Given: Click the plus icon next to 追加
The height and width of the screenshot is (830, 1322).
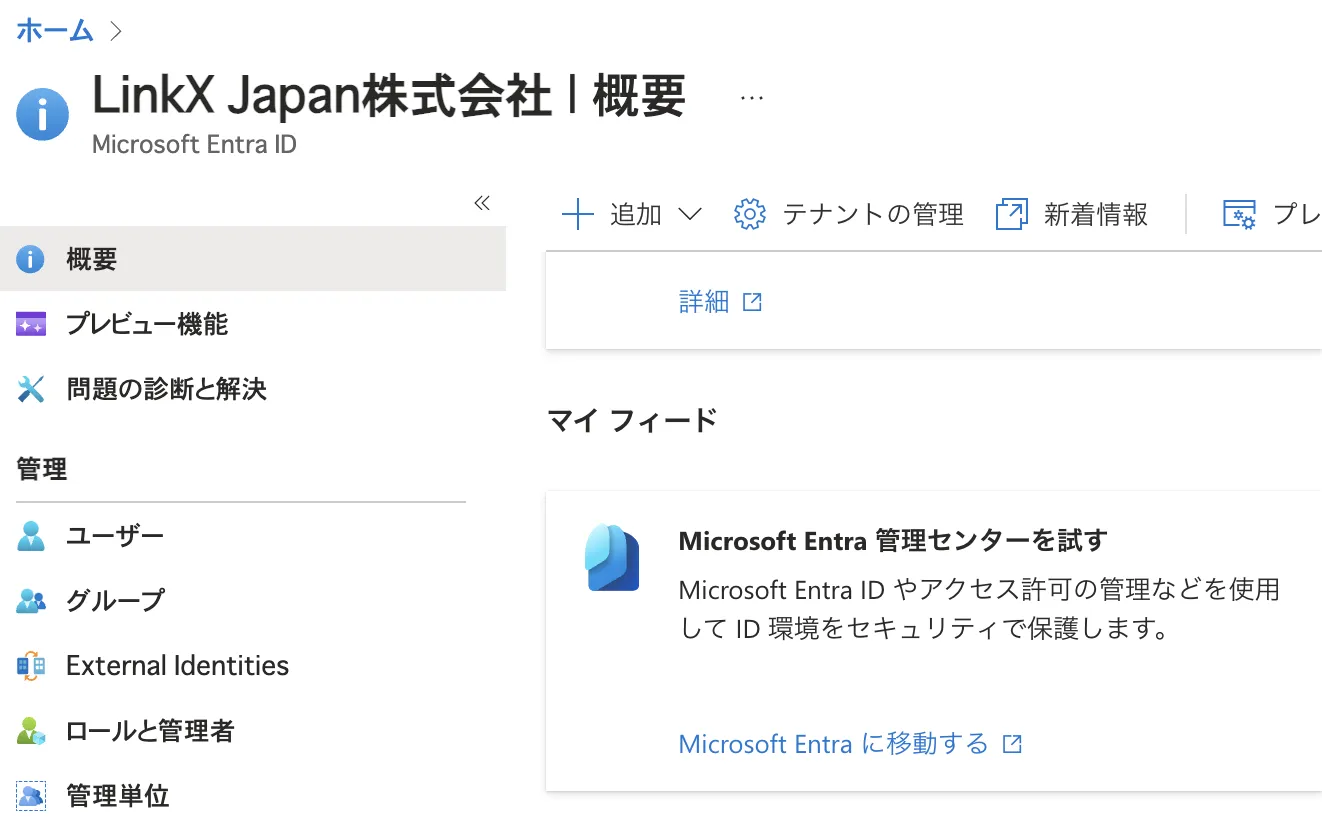Looking at the screenshot, I should click(x=577, y=214).
